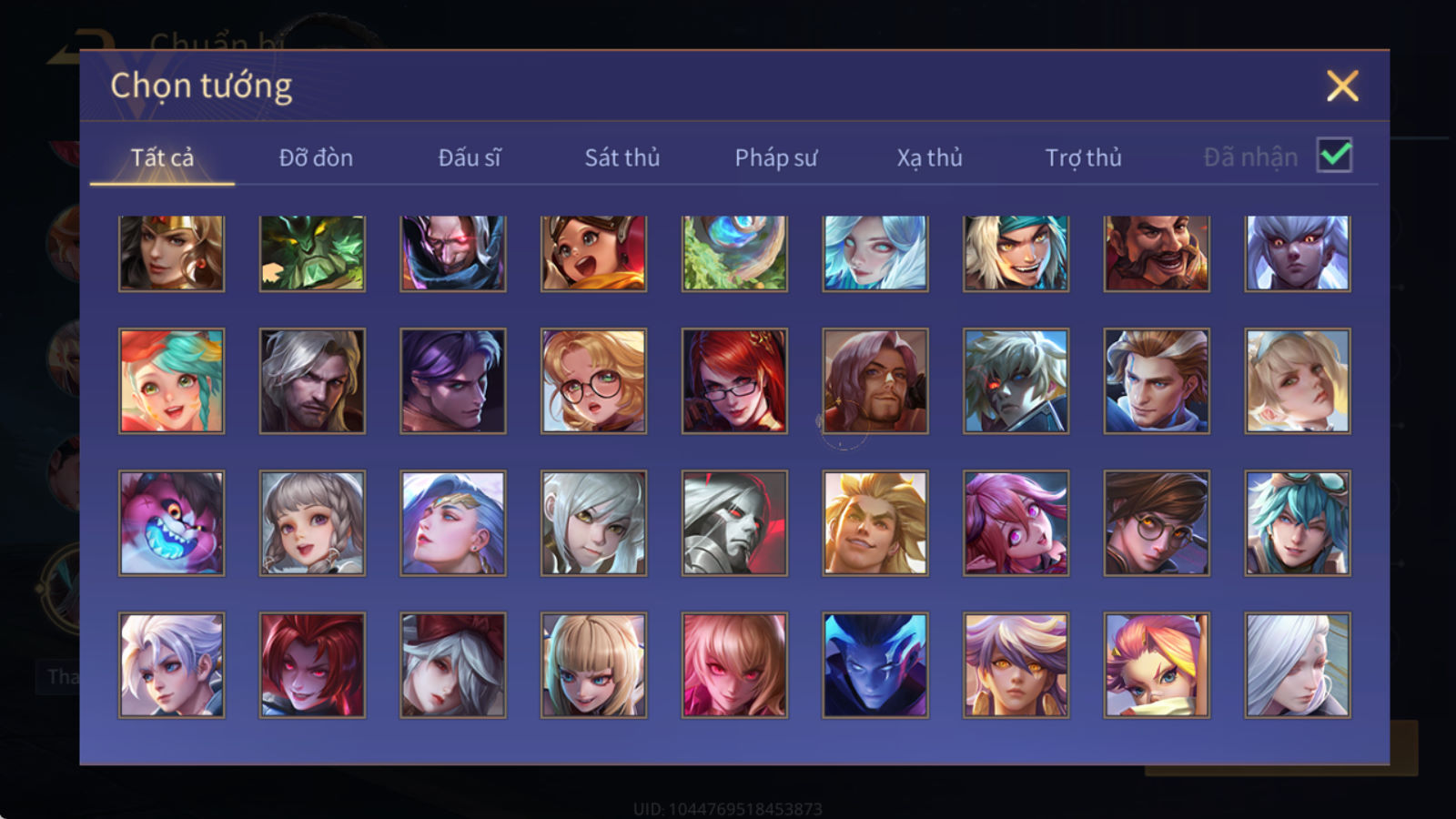Pick the mustached bearded man hero portrait
This screenshot has width=1456, height=819.
(1157, 253)
